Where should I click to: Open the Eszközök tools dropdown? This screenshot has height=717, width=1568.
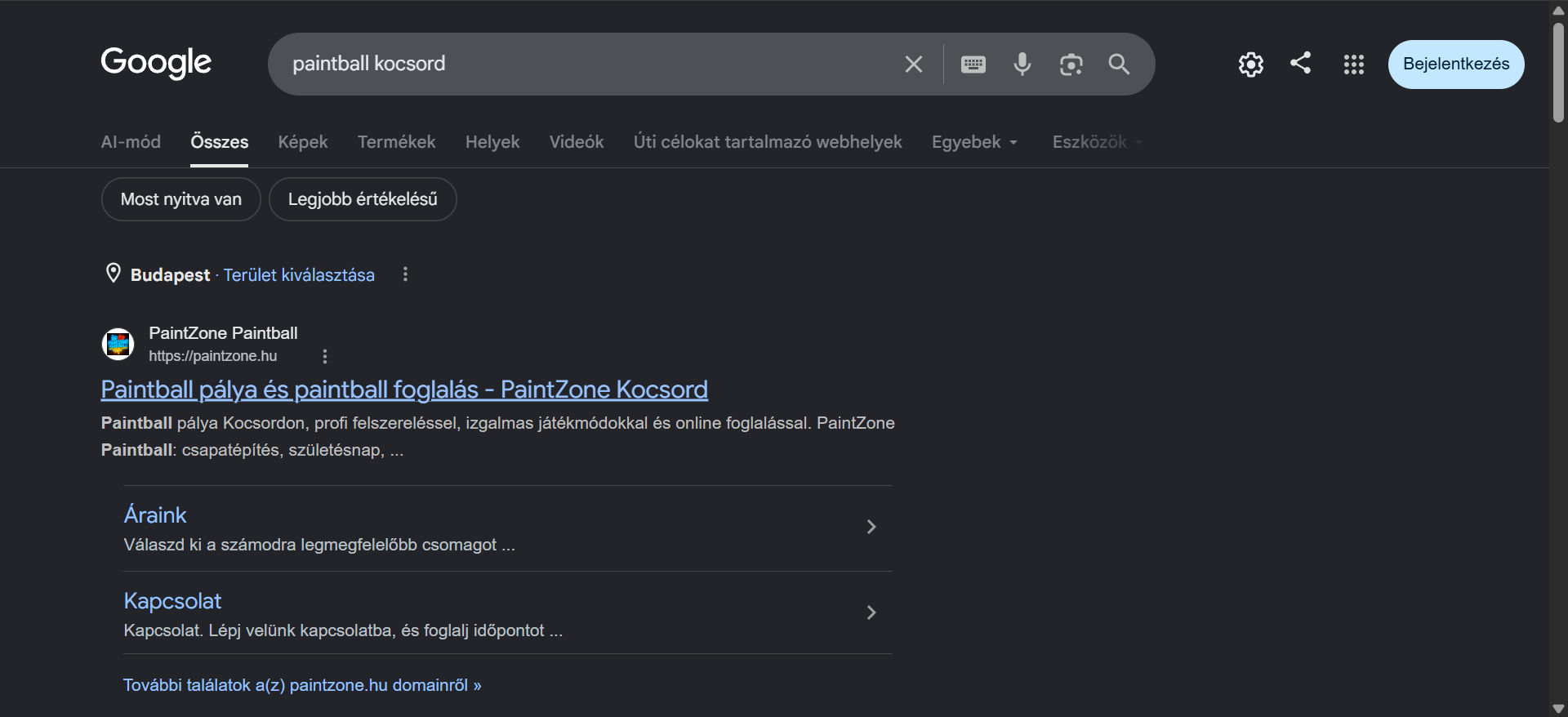click(x=1097, y=142)
